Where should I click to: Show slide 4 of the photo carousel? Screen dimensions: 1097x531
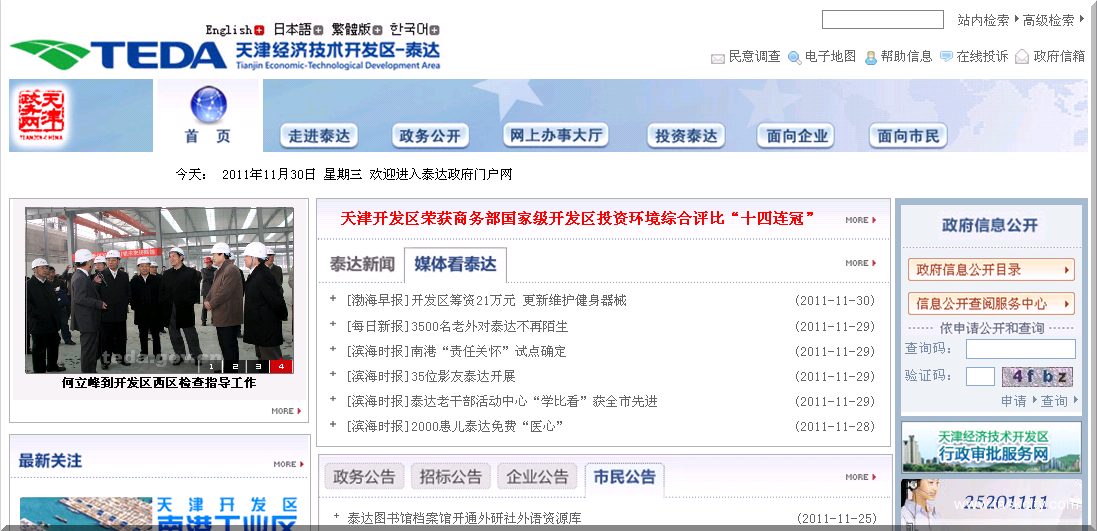click(x=282, y=367)
